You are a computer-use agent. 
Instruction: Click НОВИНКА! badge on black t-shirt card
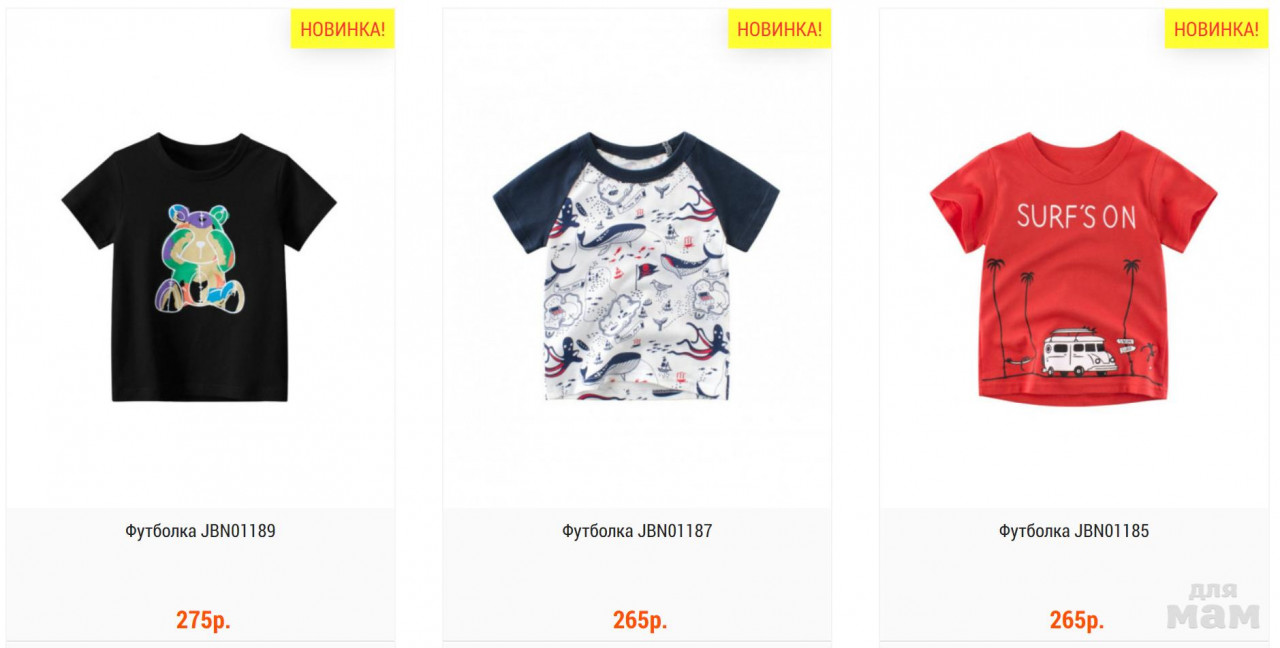pos(343,29)
